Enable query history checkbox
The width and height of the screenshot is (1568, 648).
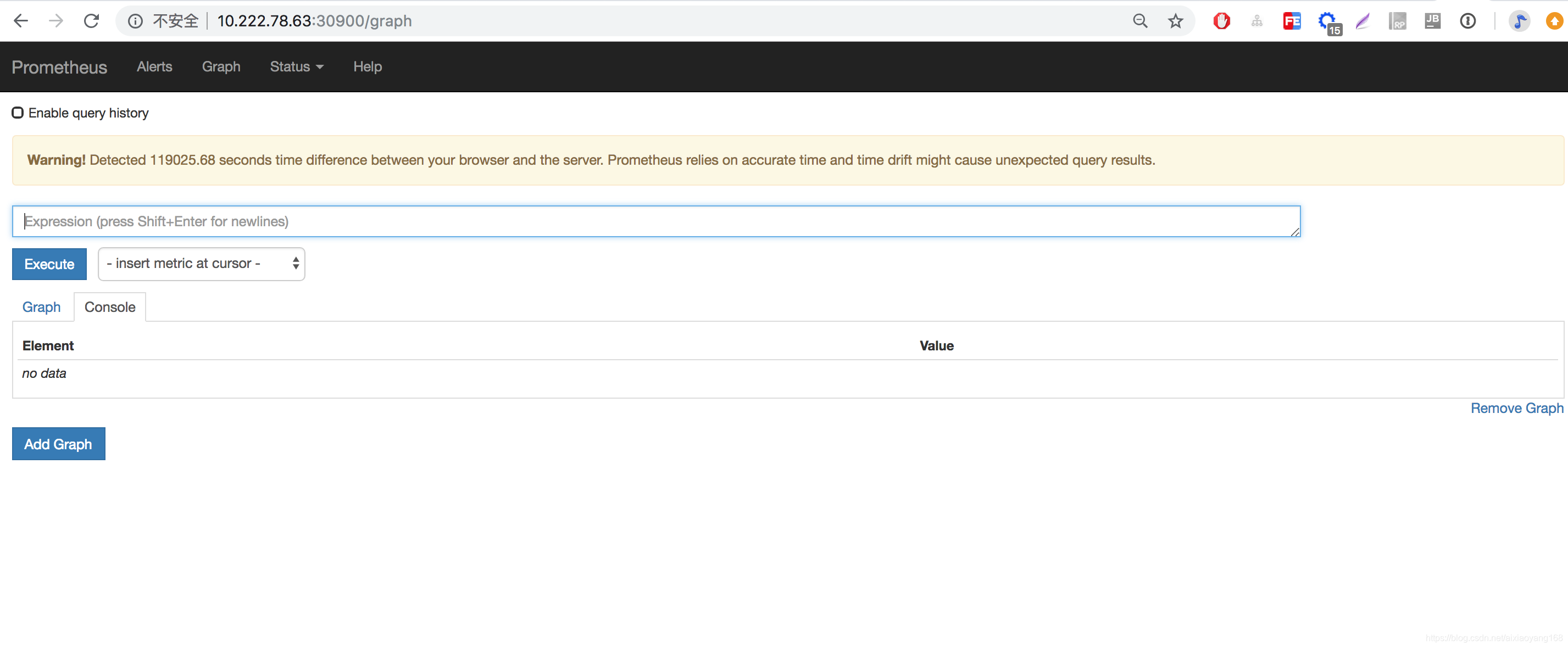(x=18, y=113)
